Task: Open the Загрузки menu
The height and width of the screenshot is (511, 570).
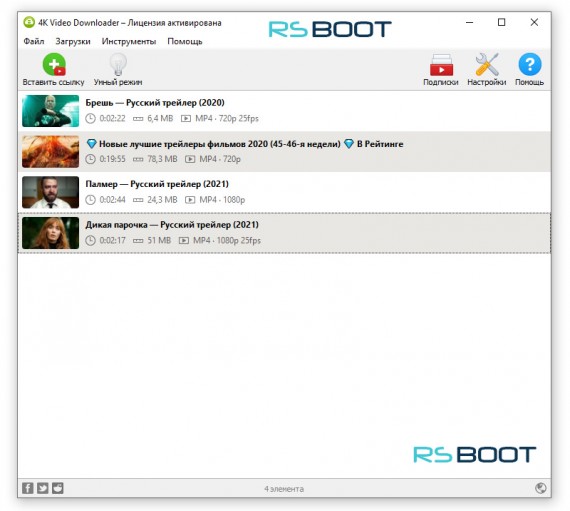Action: (73, 41)
